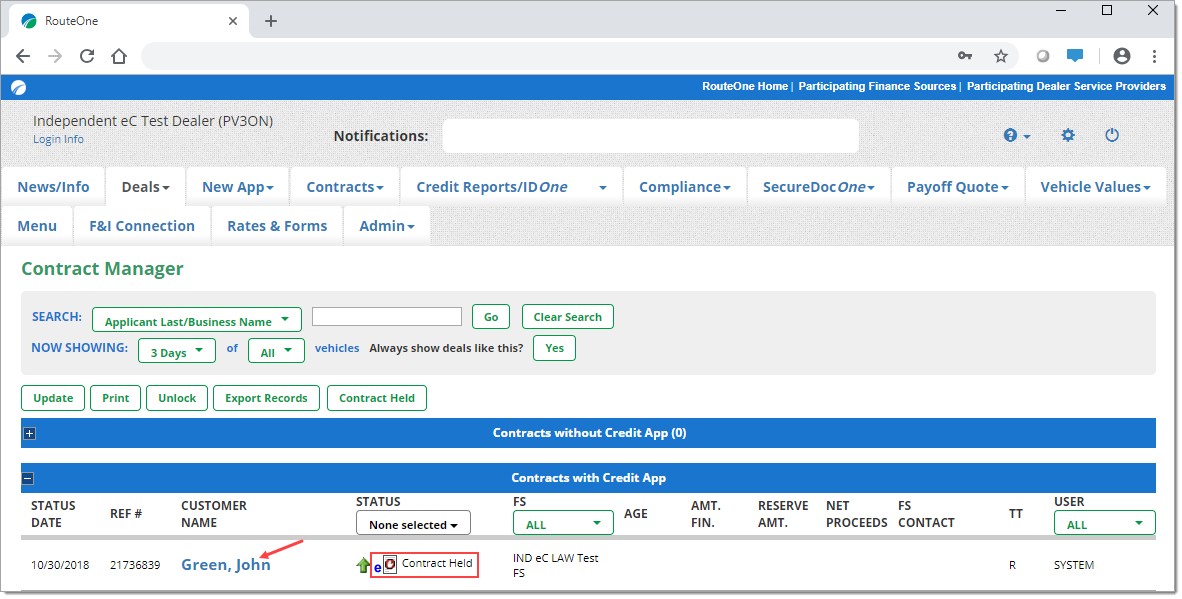Follow the Participating Finance Sources link

[x=877, y=87]
